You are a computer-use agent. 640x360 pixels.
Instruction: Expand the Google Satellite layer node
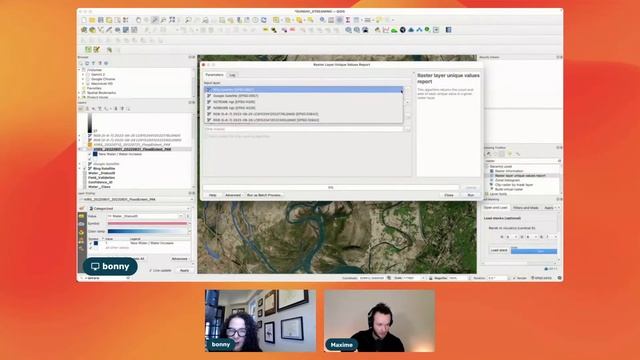point(80,164)
